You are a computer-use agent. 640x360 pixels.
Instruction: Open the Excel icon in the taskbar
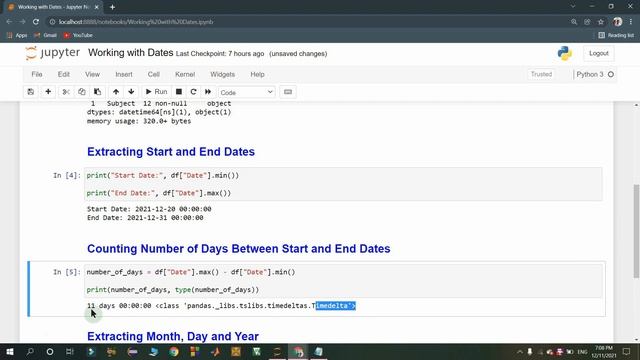(256, 351)
